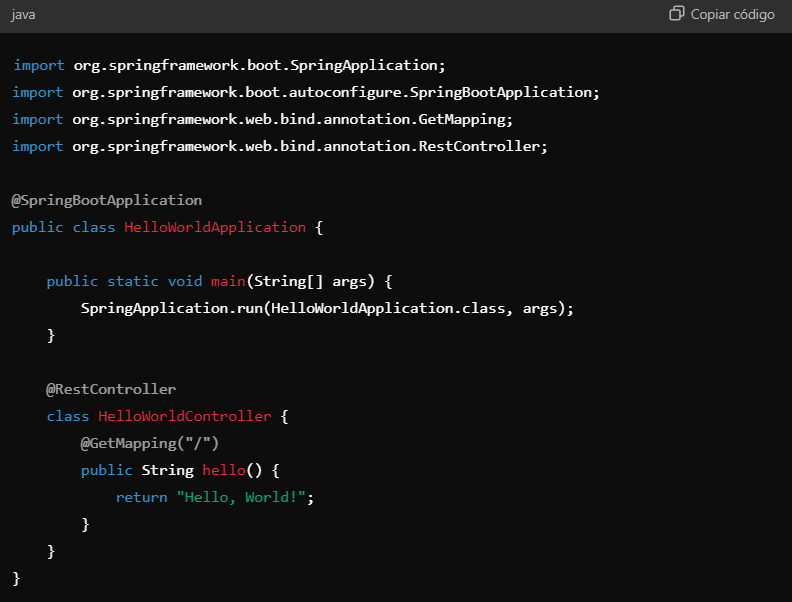
Task: Click the "return" keyword
Action: point(141,498)
